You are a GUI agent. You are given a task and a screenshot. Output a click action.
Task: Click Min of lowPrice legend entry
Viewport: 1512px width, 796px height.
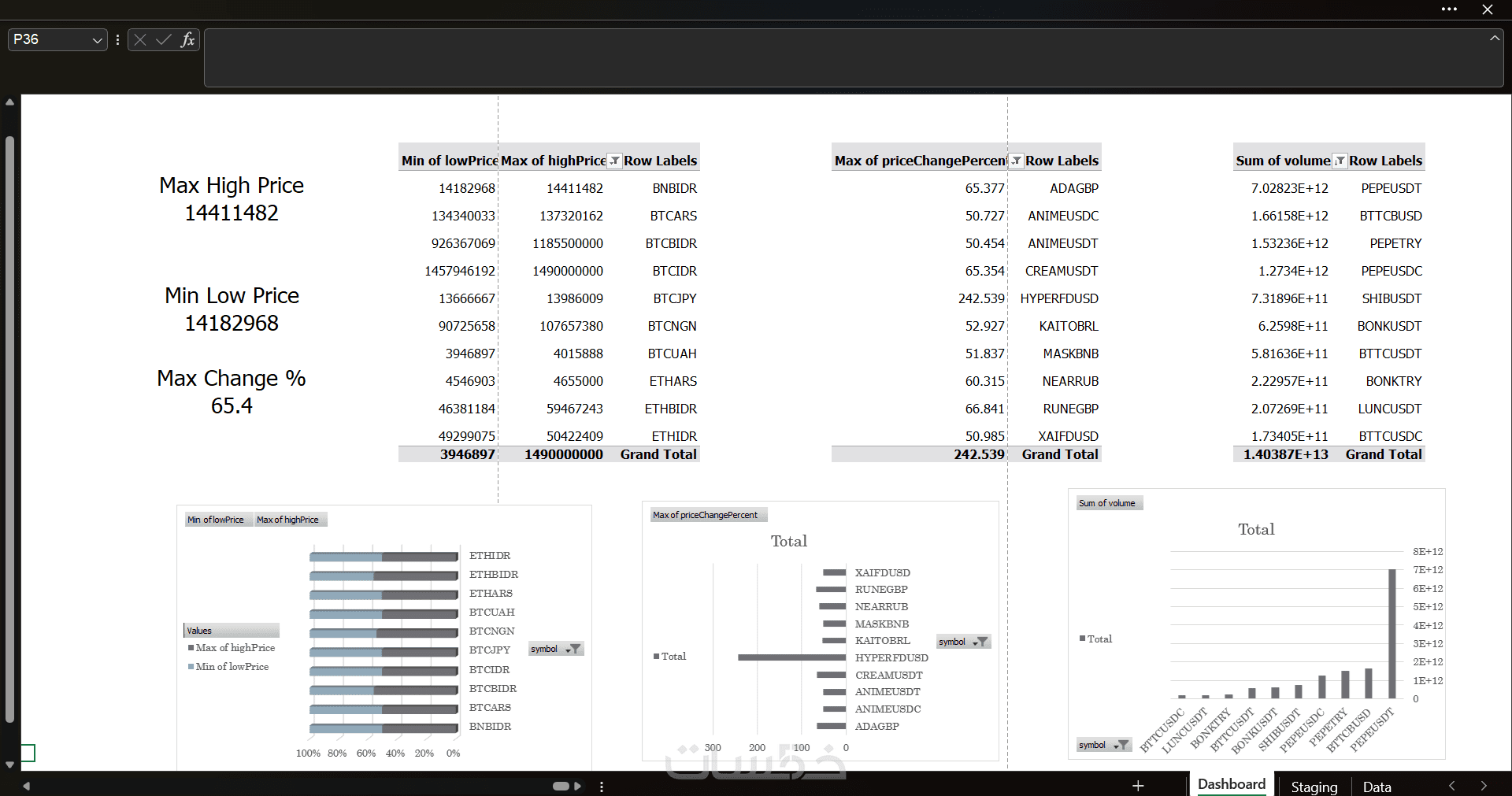[x=228, y=666]
